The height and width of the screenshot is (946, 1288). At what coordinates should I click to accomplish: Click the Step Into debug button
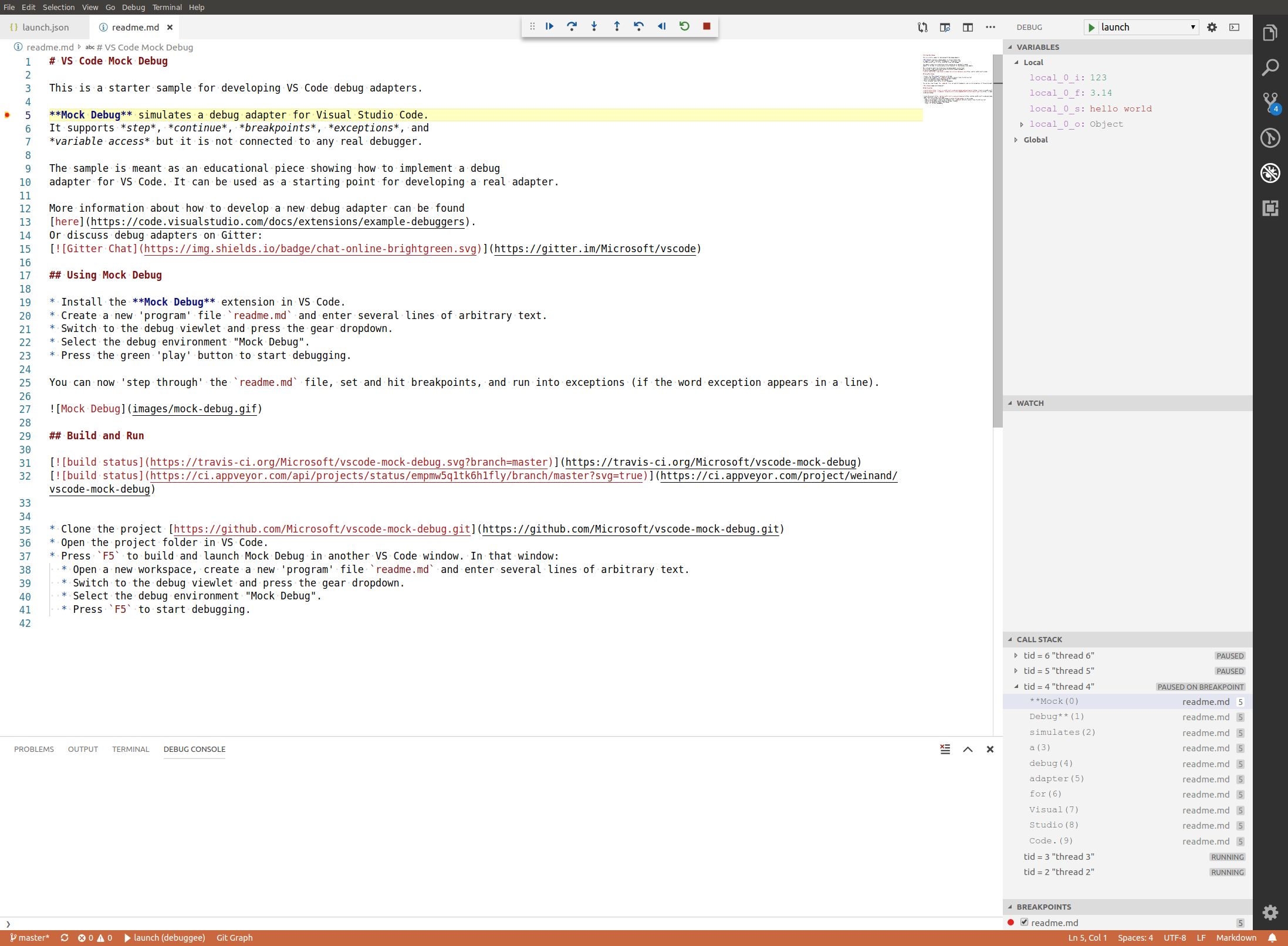pos(594,26)
